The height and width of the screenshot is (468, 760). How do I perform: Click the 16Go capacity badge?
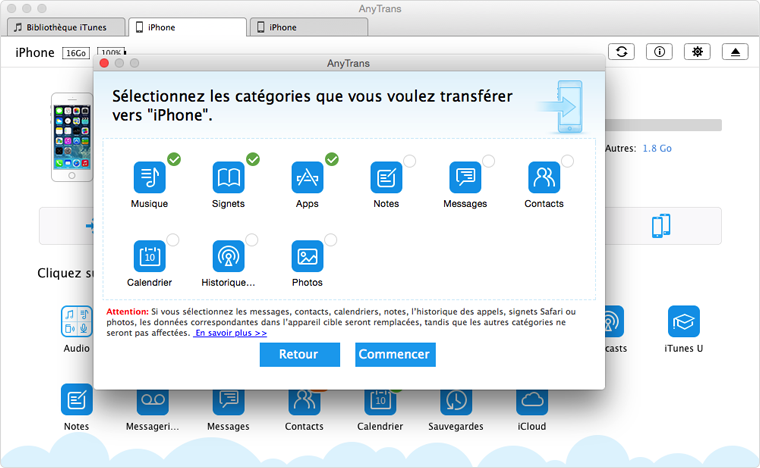pyautogui.click(x=76, y=53)
